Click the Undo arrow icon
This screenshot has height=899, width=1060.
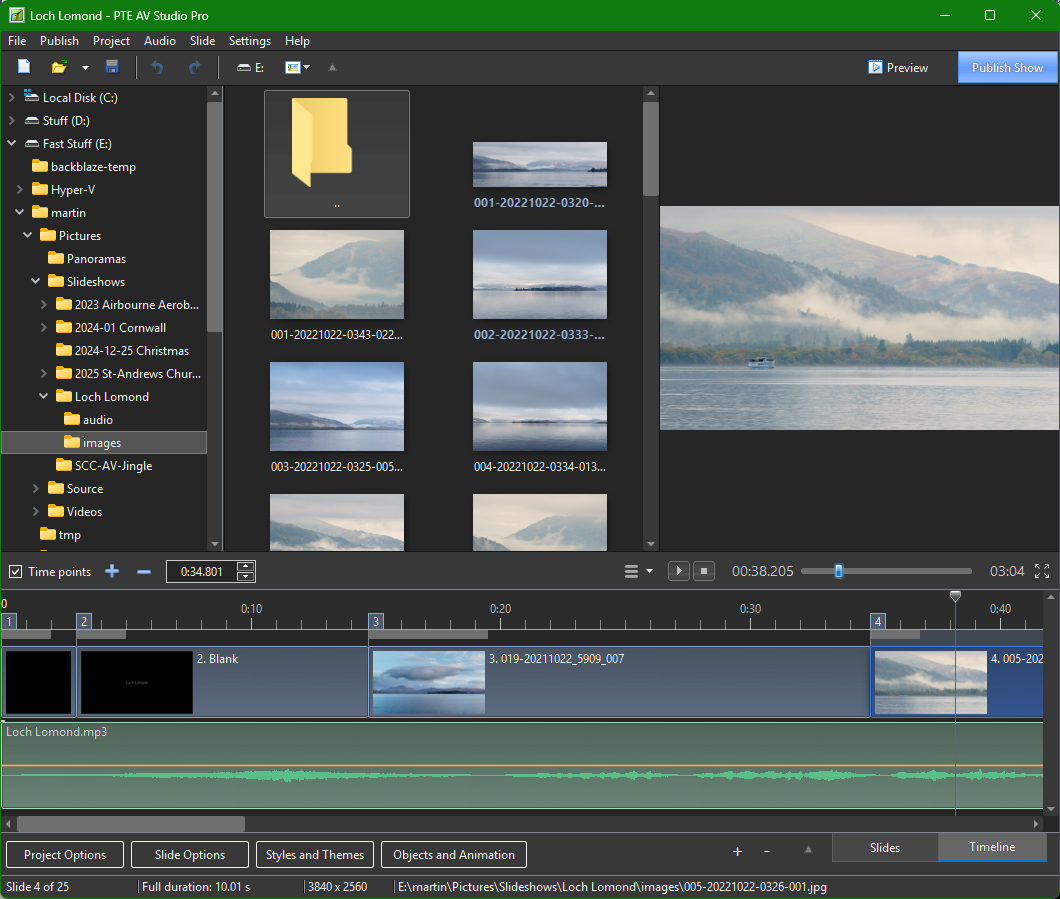point(158,67)
